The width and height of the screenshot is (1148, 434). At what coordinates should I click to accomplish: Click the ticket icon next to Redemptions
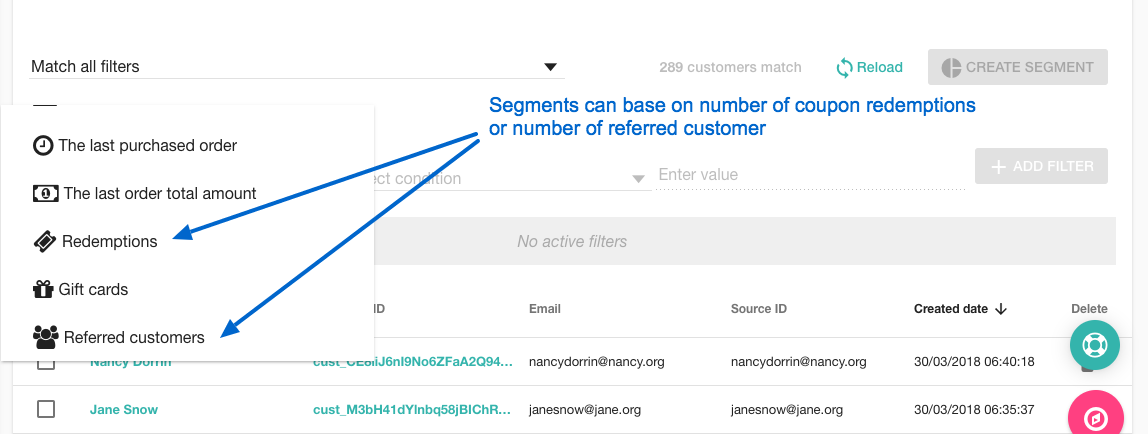(x=45, y=242)
